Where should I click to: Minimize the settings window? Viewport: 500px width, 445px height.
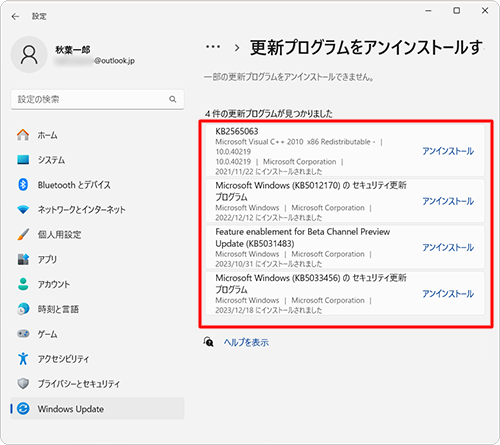[x=428, y=11]
